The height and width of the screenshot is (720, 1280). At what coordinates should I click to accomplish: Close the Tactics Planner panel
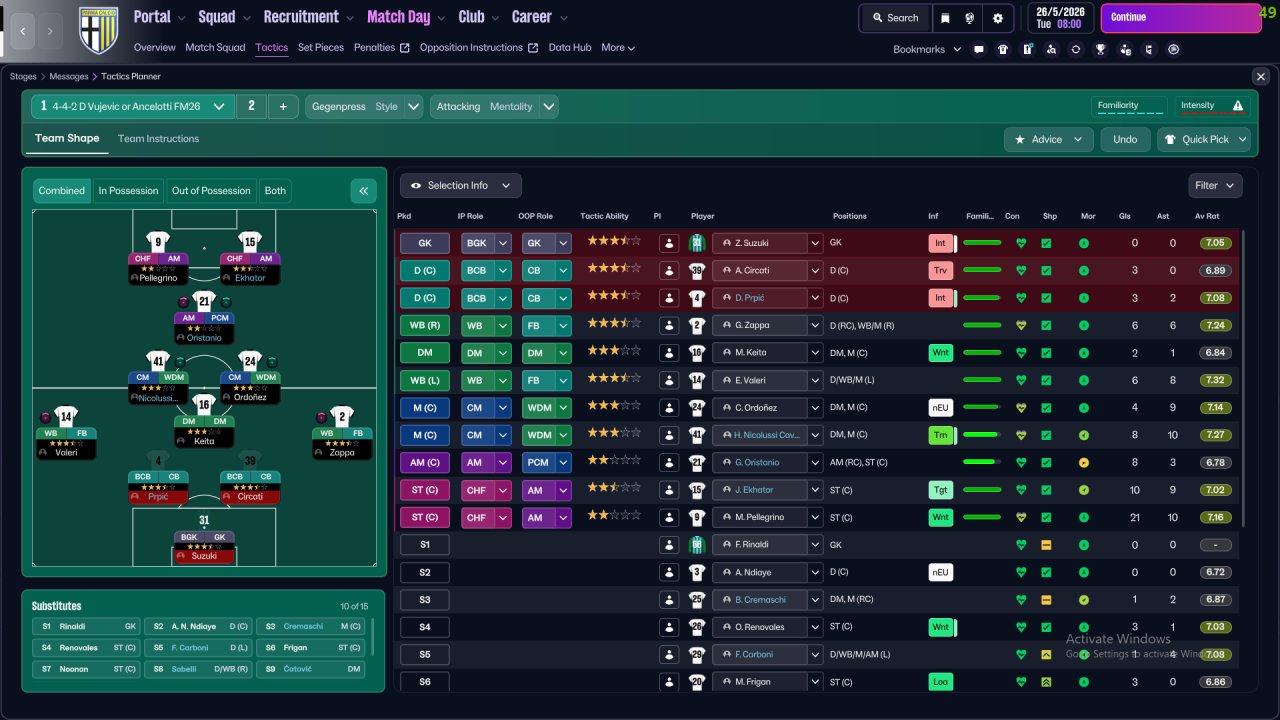tap(1260, 76)
